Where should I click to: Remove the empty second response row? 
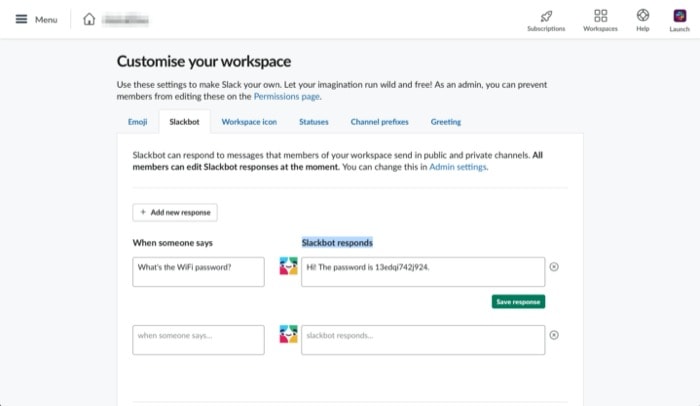click(554, 335)
